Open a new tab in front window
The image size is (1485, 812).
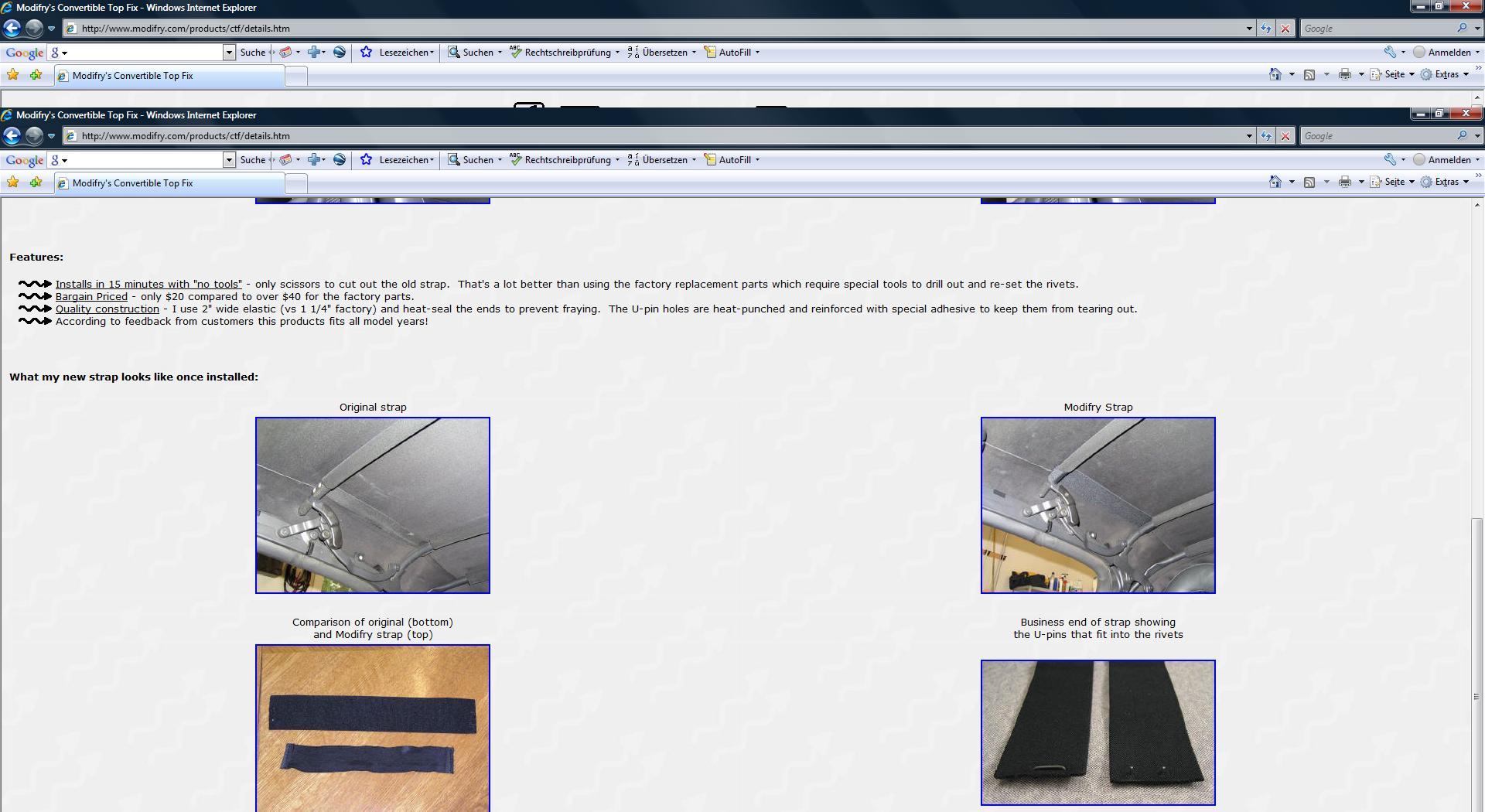tap(296, 184)
